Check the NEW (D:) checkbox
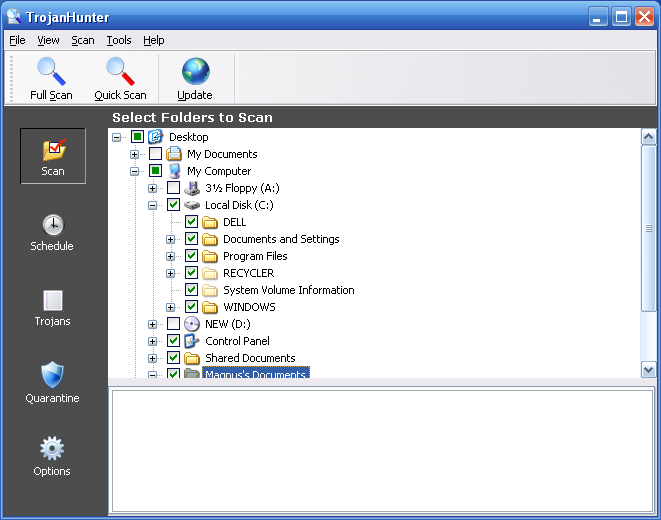The image size is (661, 520). 173,324
